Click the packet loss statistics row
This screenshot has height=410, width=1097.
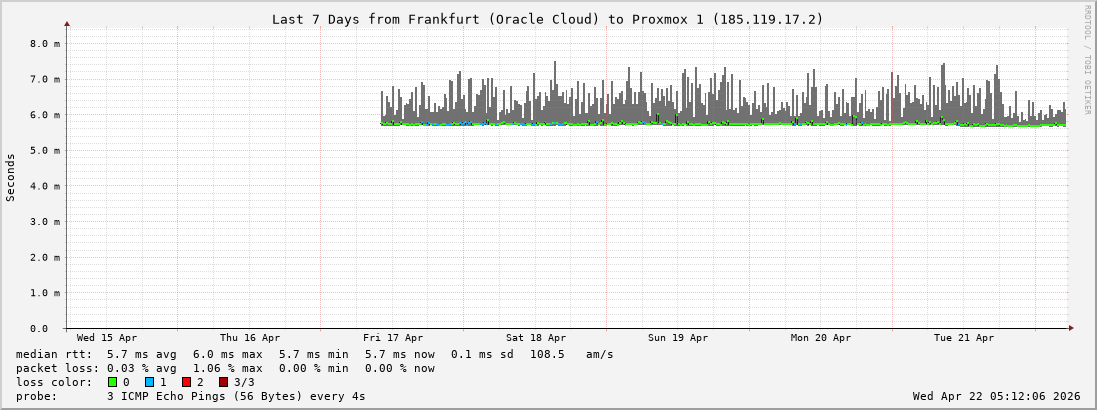point(226,368)
